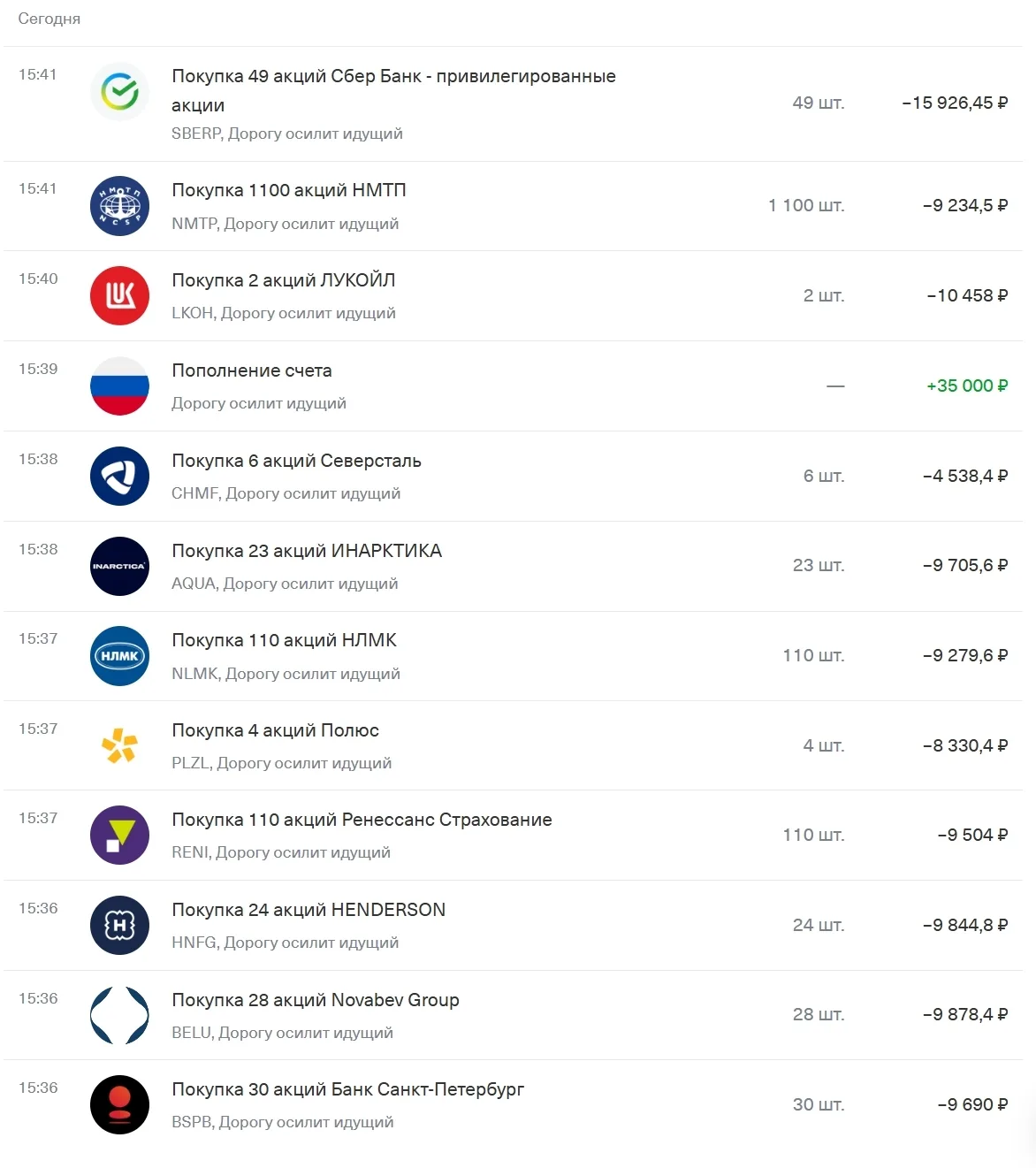1036x1168 pixels.
Task: Click the −9 234,5 ₽ amount
Action: pos(965,206)
